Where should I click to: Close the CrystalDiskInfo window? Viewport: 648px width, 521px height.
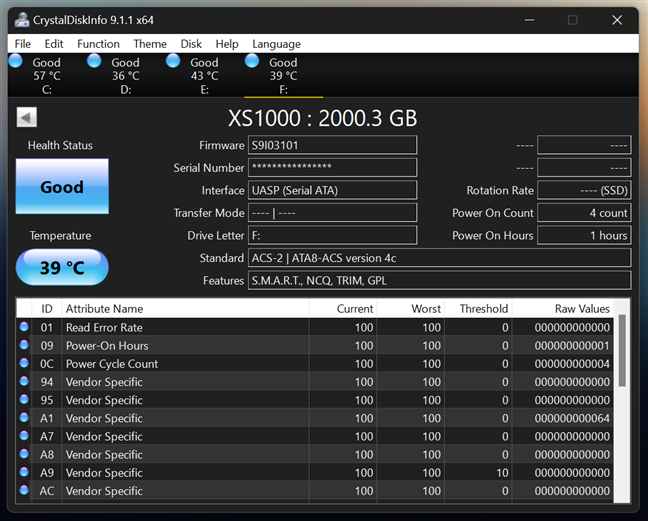617,20
